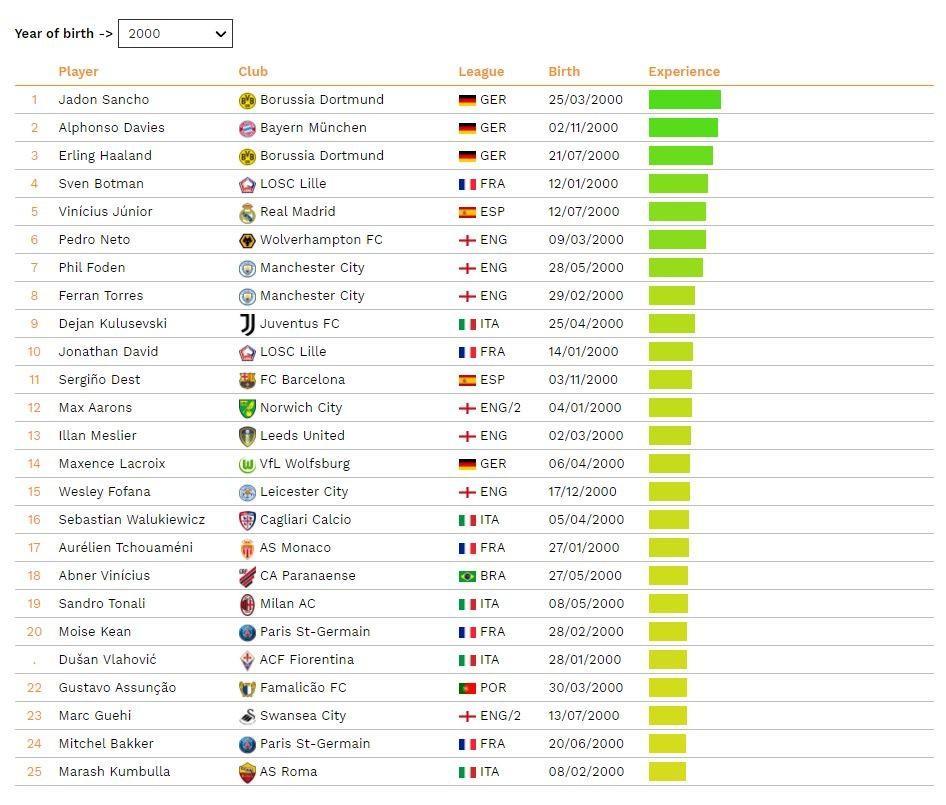Click ENG/2 league label in Norwich City row

click(500, 407)
